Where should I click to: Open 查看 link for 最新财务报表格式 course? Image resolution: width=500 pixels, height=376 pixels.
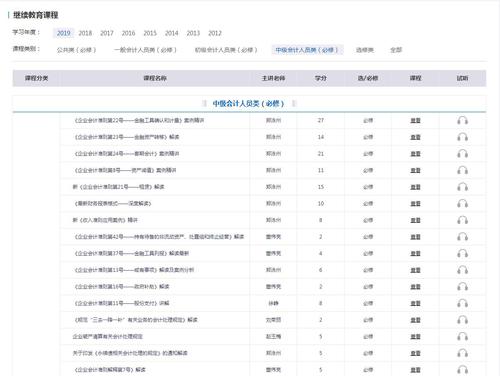click(415, 203)
